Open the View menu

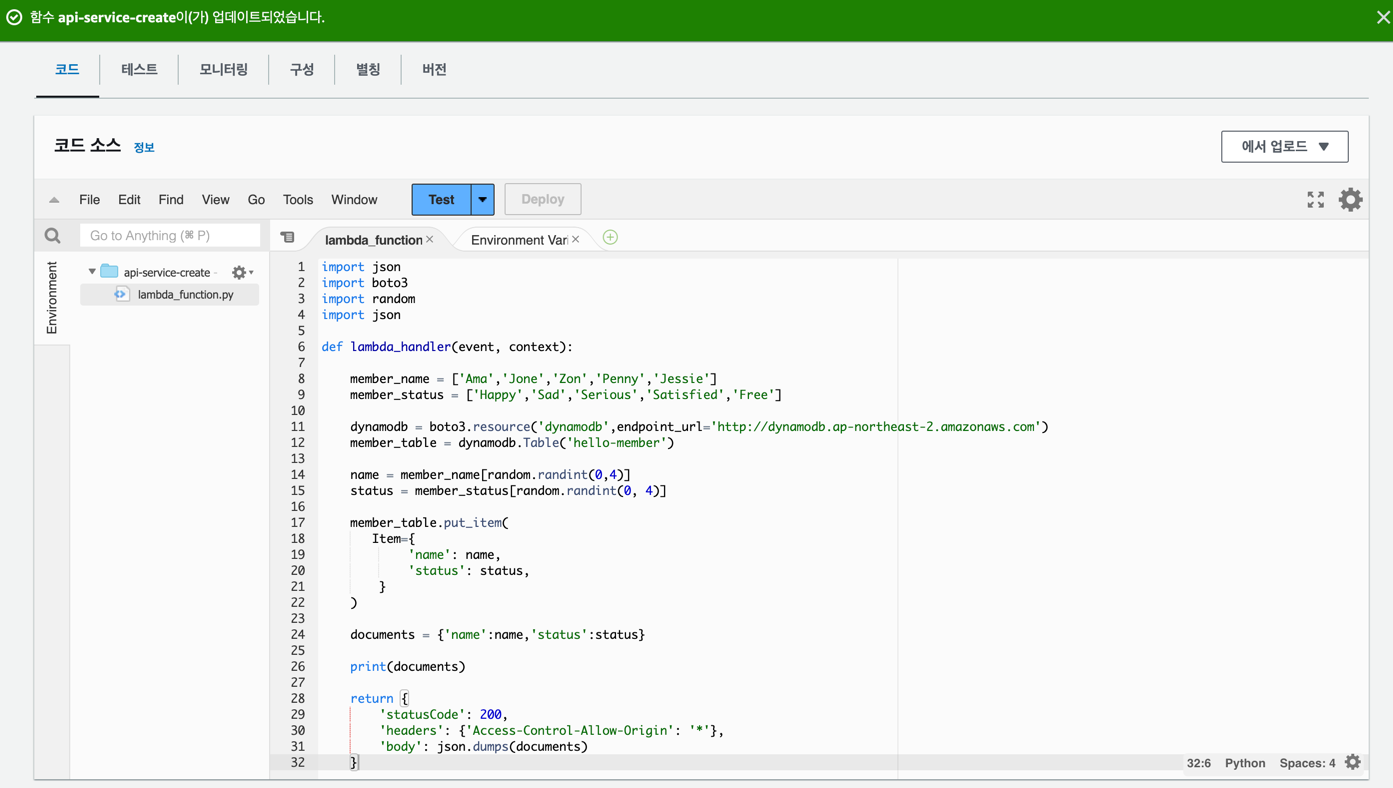click(x=215, y=200)
